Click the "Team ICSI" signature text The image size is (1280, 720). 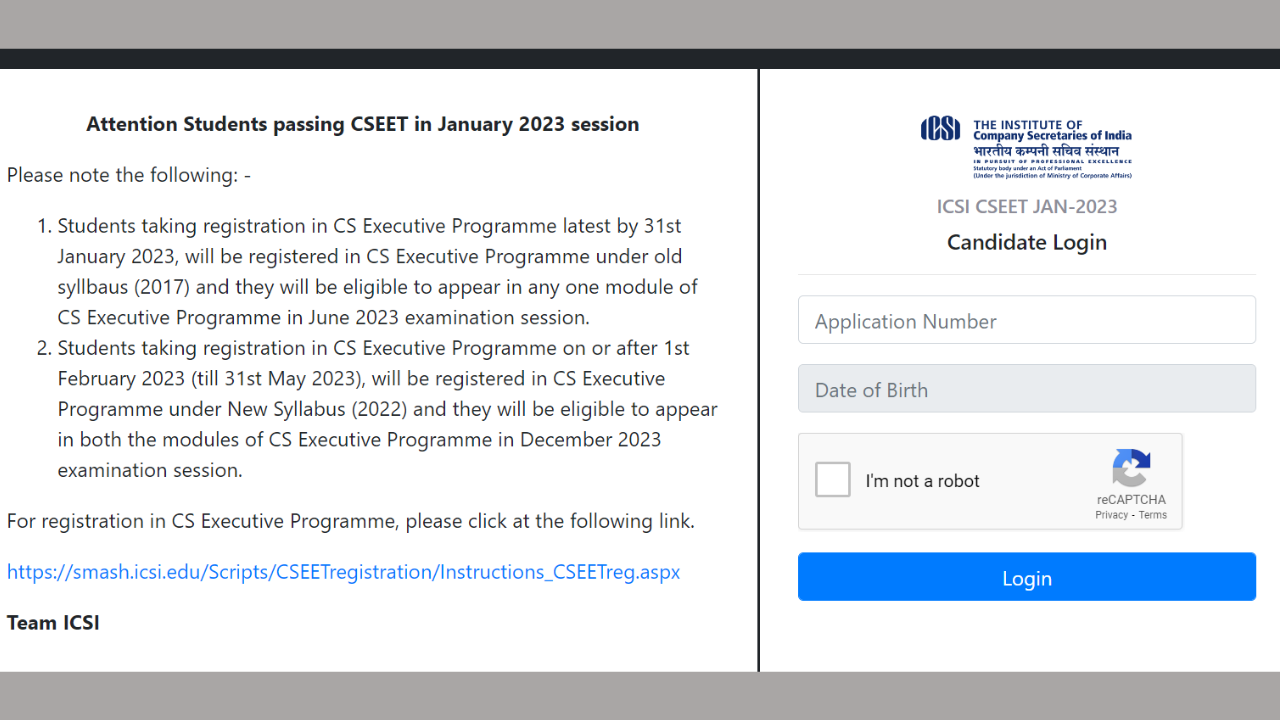tap(53, 623)
